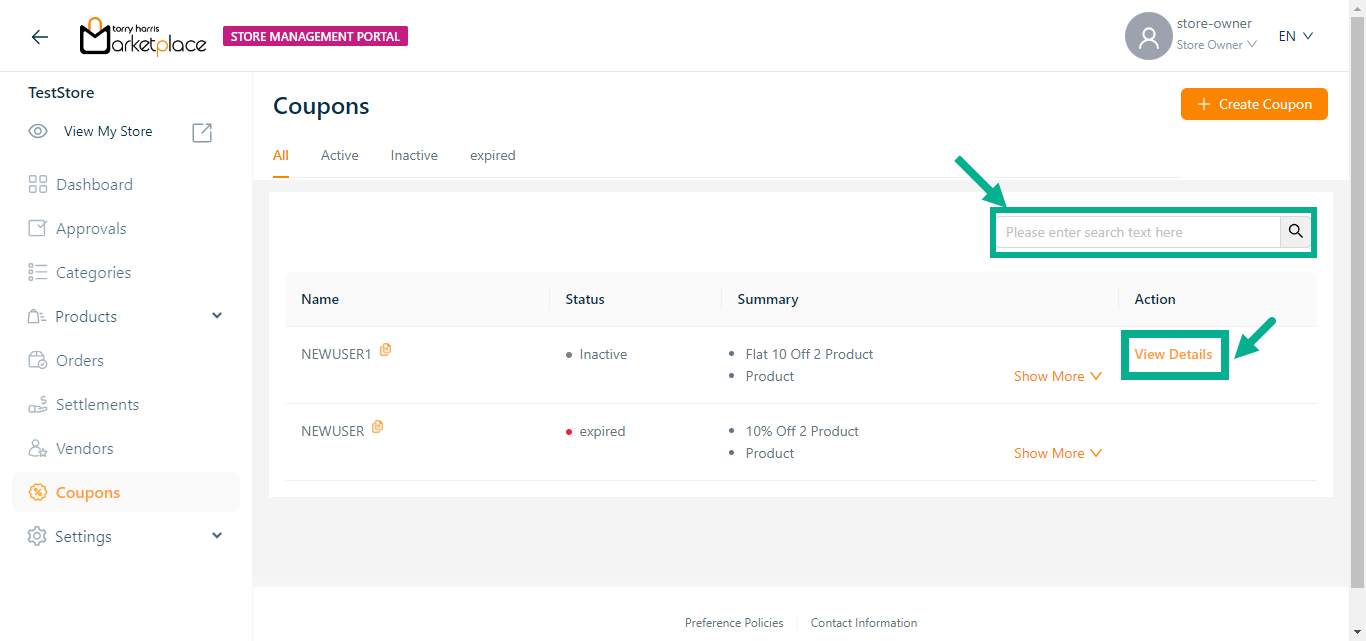Click the back arrow icon
1366x641 pixels.
[39, 37]
